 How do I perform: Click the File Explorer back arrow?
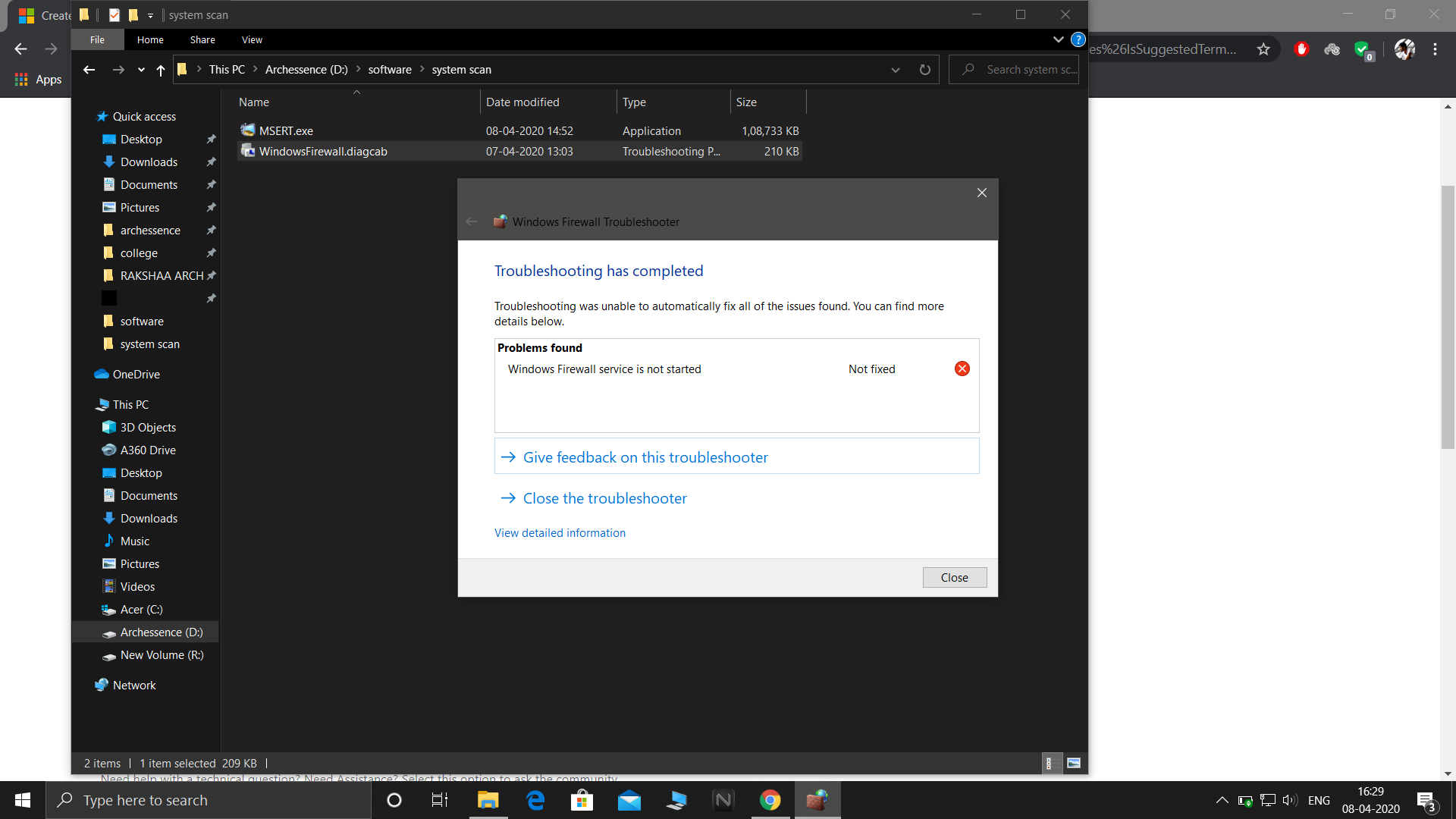pos(89,70)
